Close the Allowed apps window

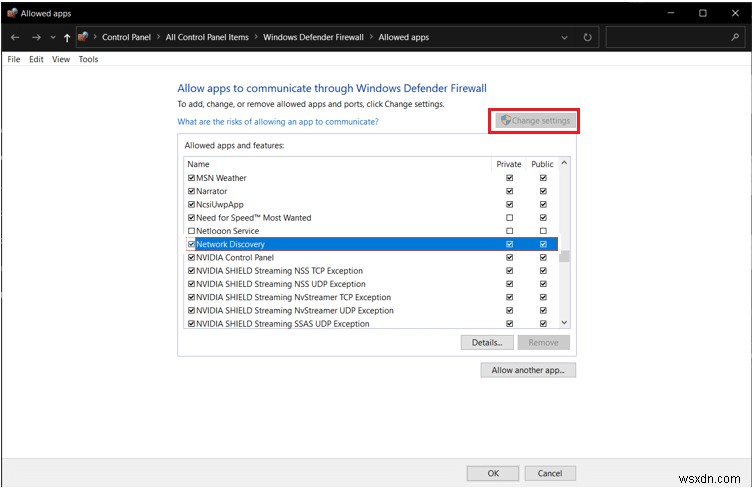coord(735,13)
